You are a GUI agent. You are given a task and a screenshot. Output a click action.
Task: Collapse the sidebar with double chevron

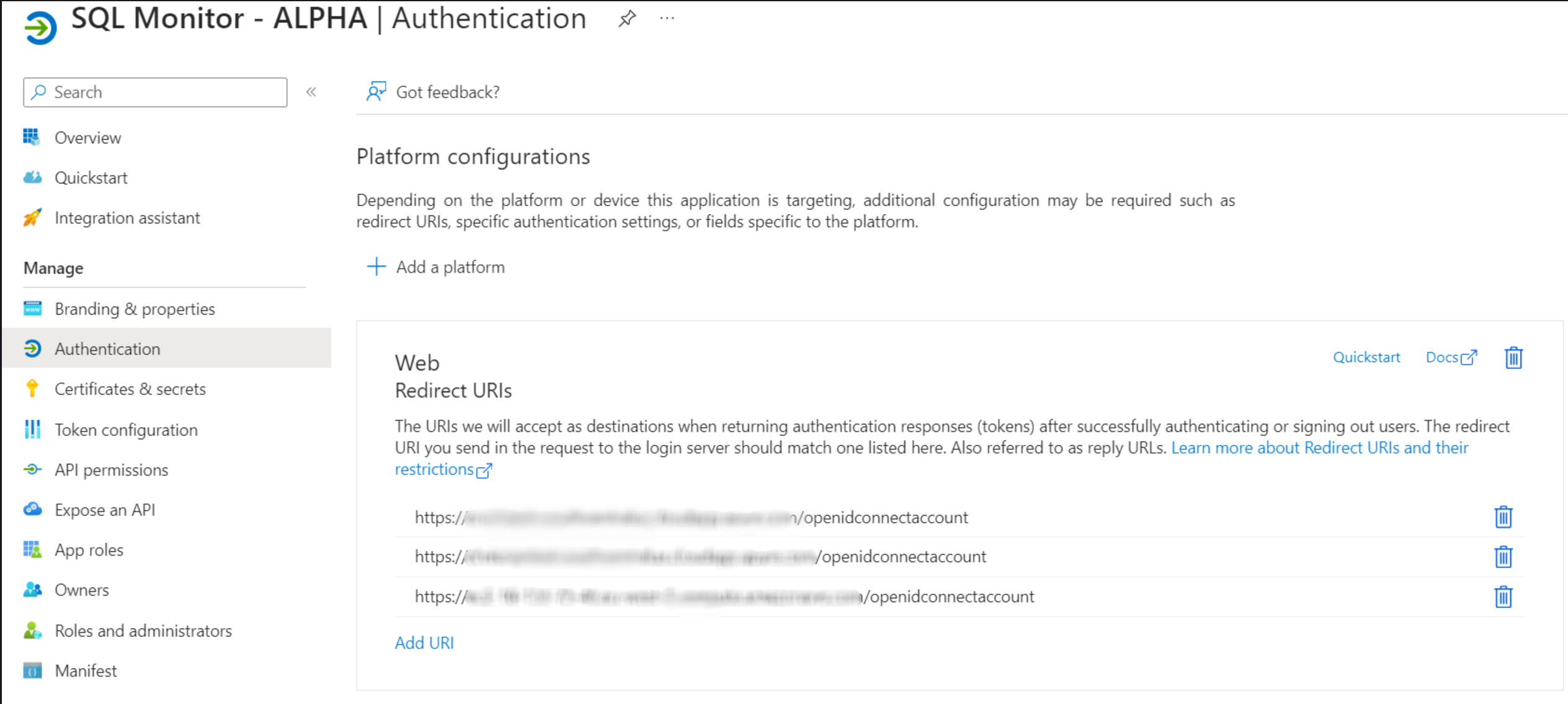(x=311, y=92)
